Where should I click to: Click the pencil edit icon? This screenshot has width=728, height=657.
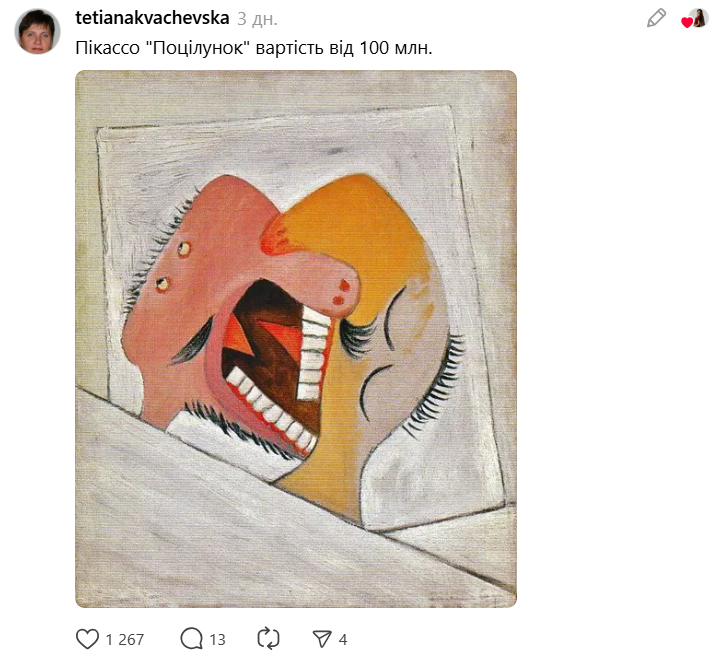coord(656,18)
